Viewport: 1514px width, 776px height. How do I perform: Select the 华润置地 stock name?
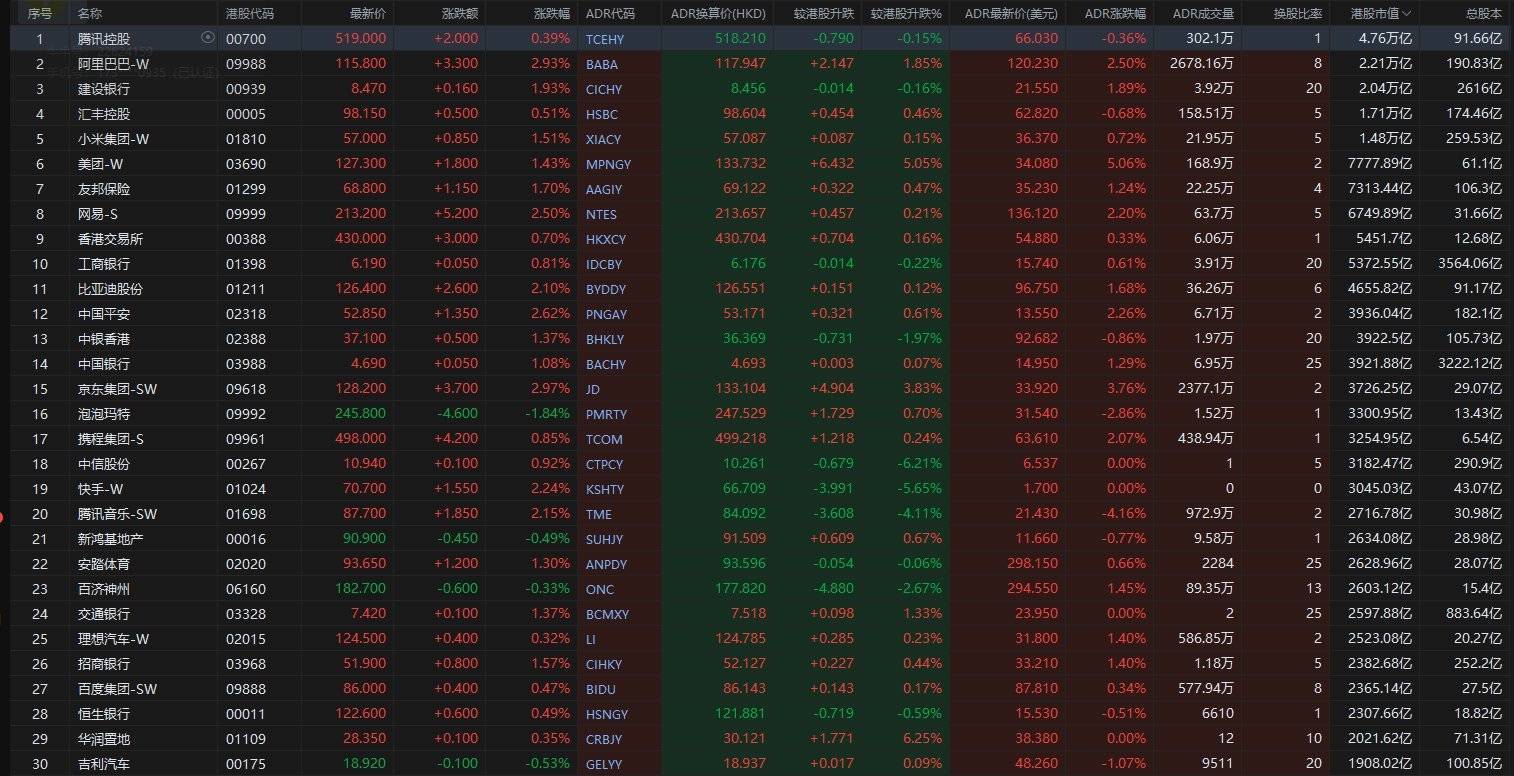[x=103, y=739]
